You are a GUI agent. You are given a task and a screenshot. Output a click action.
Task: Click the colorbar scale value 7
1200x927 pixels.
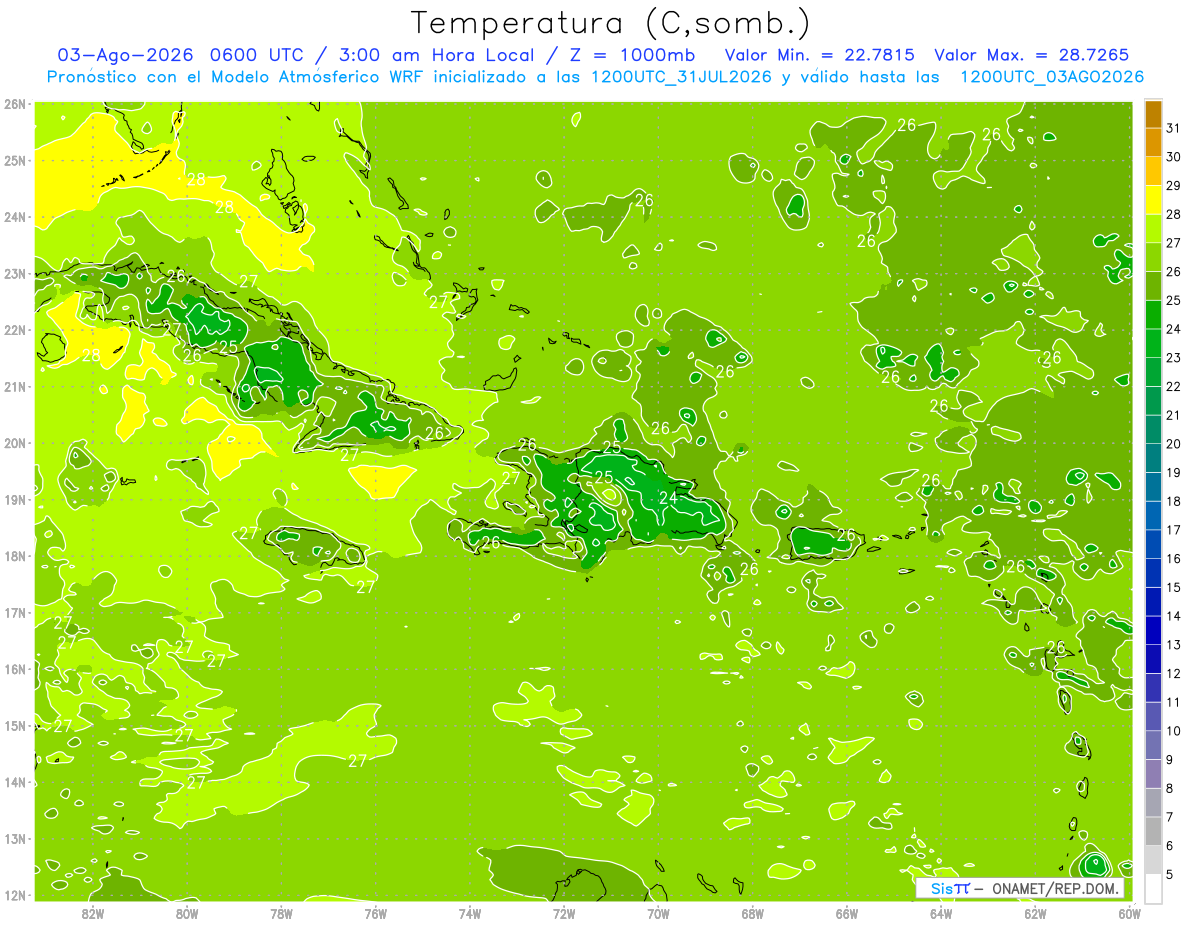(x=1171, y=817)
